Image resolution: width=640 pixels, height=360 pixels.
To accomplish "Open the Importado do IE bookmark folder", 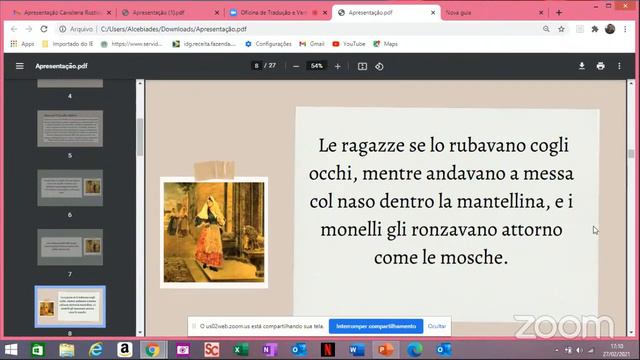I will [x=68, y=44].
